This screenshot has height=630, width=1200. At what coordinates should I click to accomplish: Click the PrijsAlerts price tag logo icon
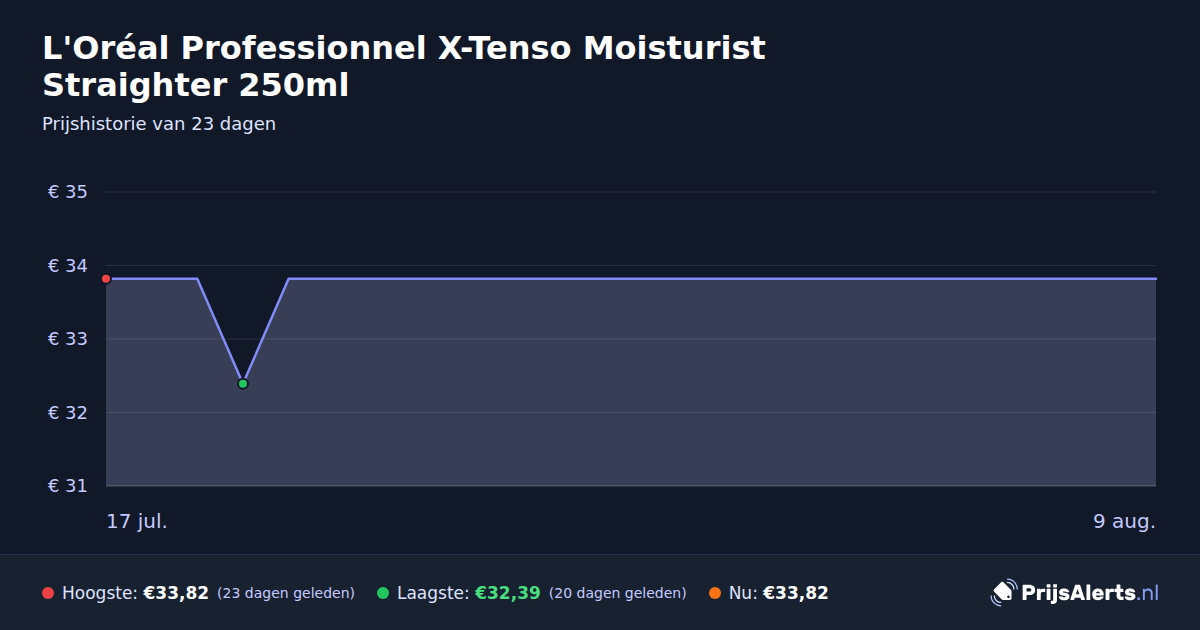pos(1003,593)
